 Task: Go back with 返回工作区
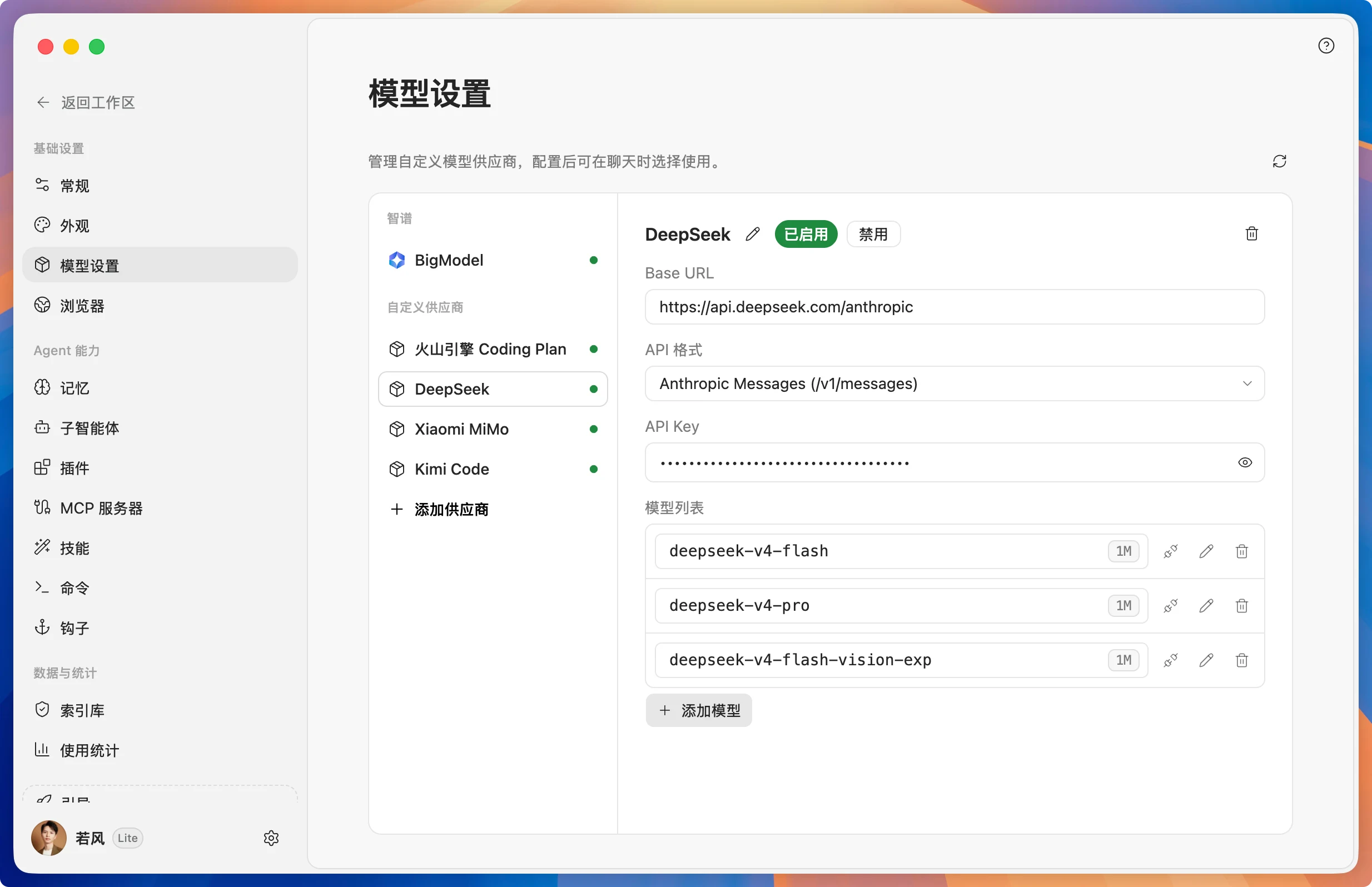[86, 102]
